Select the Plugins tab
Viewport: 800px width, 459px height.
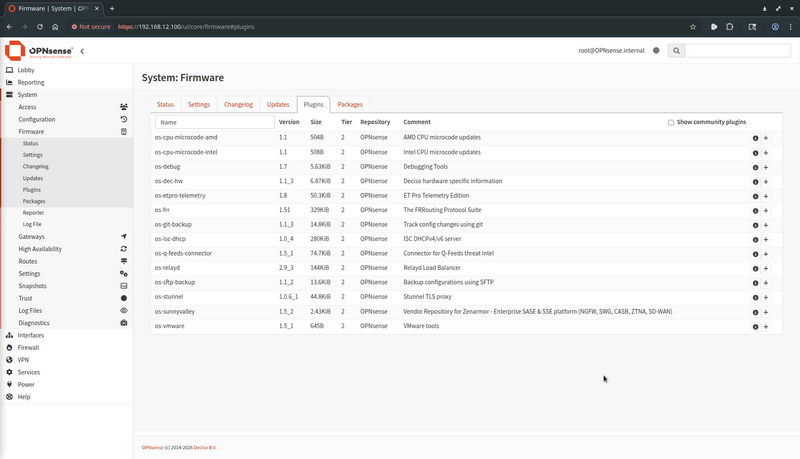pos(313,105)
